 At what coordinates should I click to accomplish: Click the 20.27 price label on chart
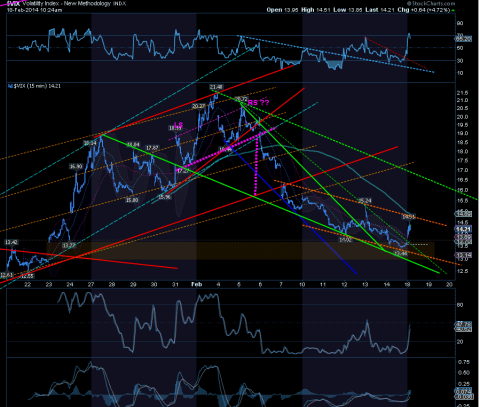tap(199, 106)
